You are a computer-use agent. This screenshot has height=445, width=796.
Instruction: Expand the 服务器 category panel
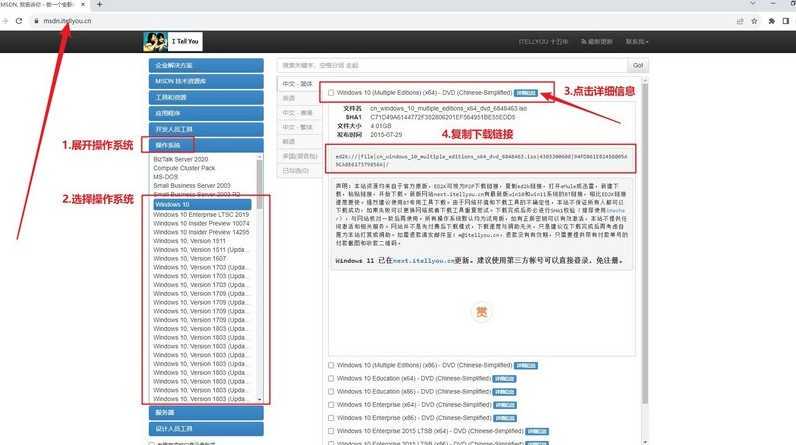pyautogui.click(x=207, y=412)
